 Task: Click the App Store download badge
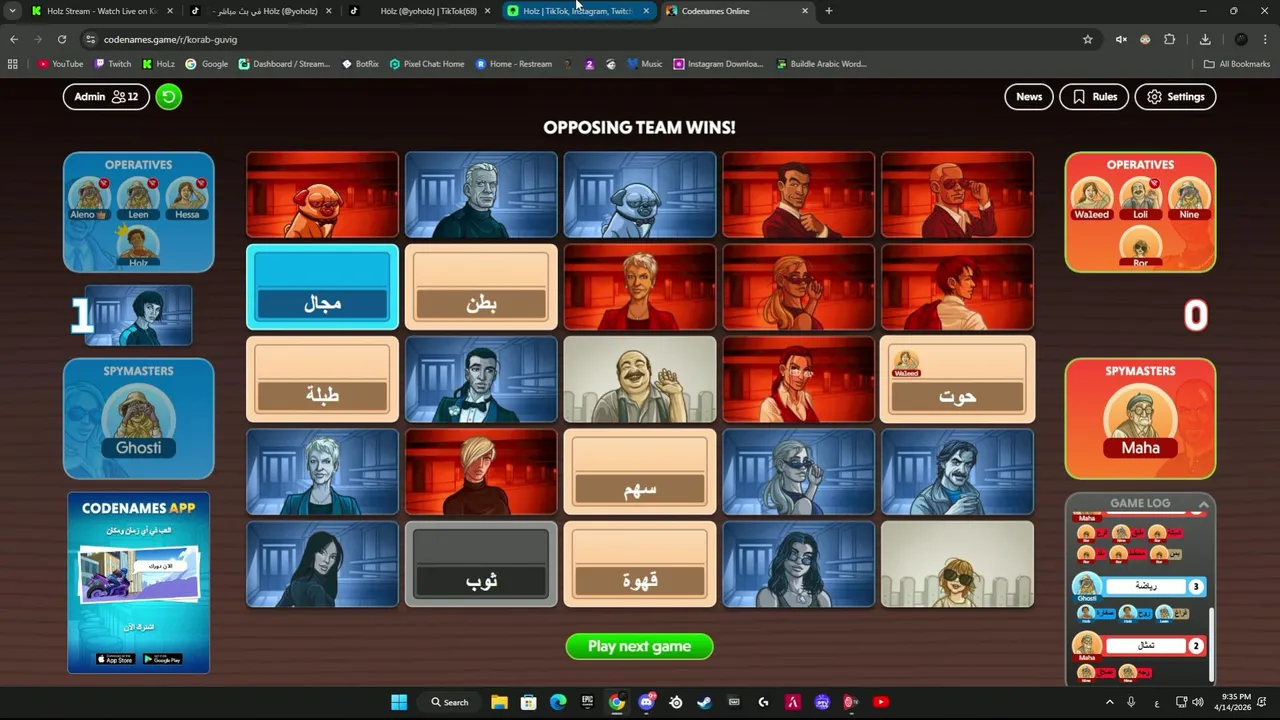(115, 659)
